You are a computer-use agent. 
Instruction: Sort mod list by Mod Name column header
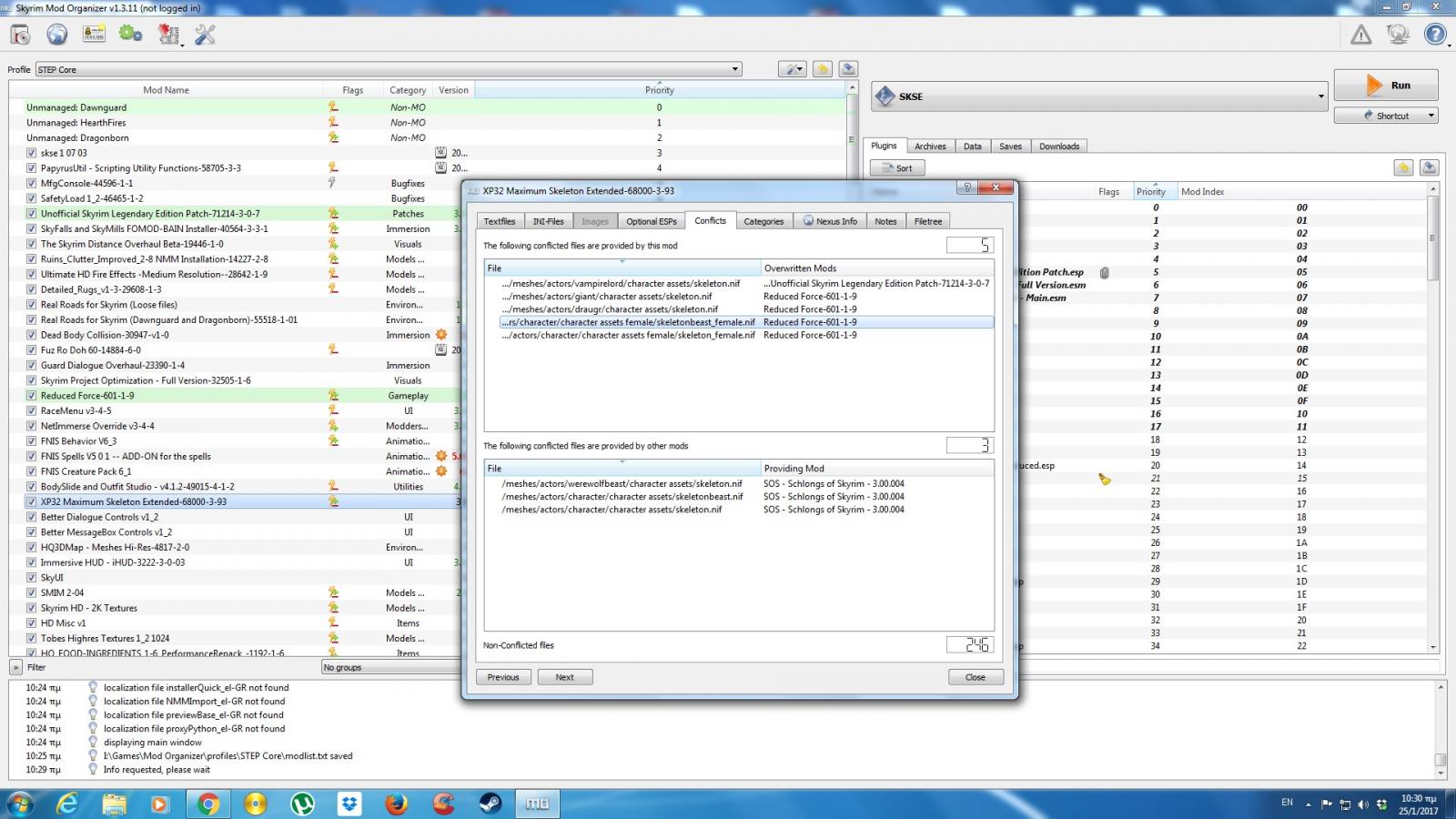pos(166,90)
